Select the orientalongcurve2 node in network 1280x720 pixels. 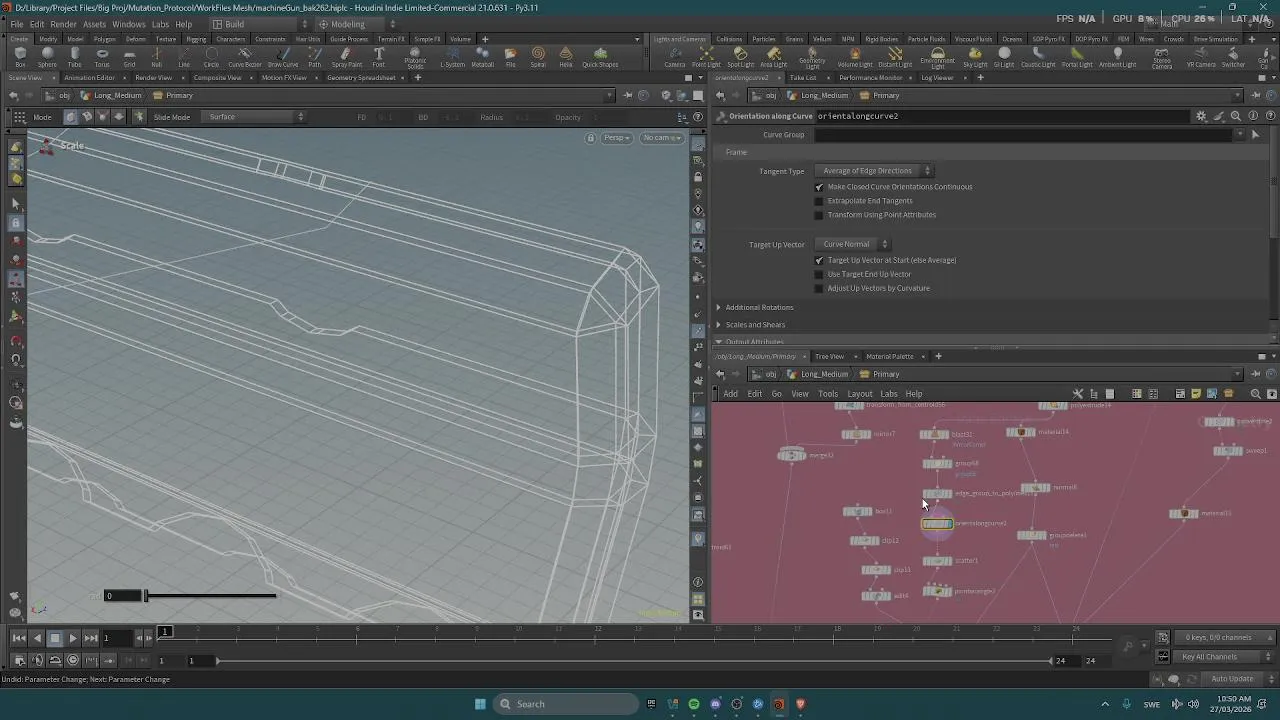(937, 524)
